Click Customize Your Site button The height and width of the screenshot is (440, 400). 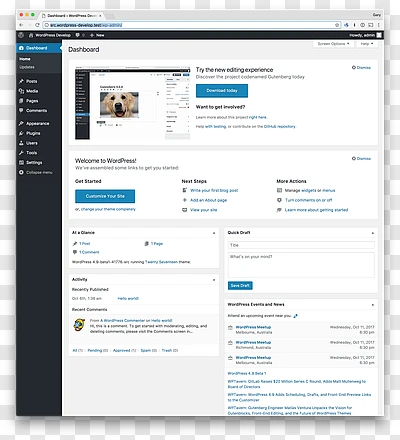[x=105, y=196]
